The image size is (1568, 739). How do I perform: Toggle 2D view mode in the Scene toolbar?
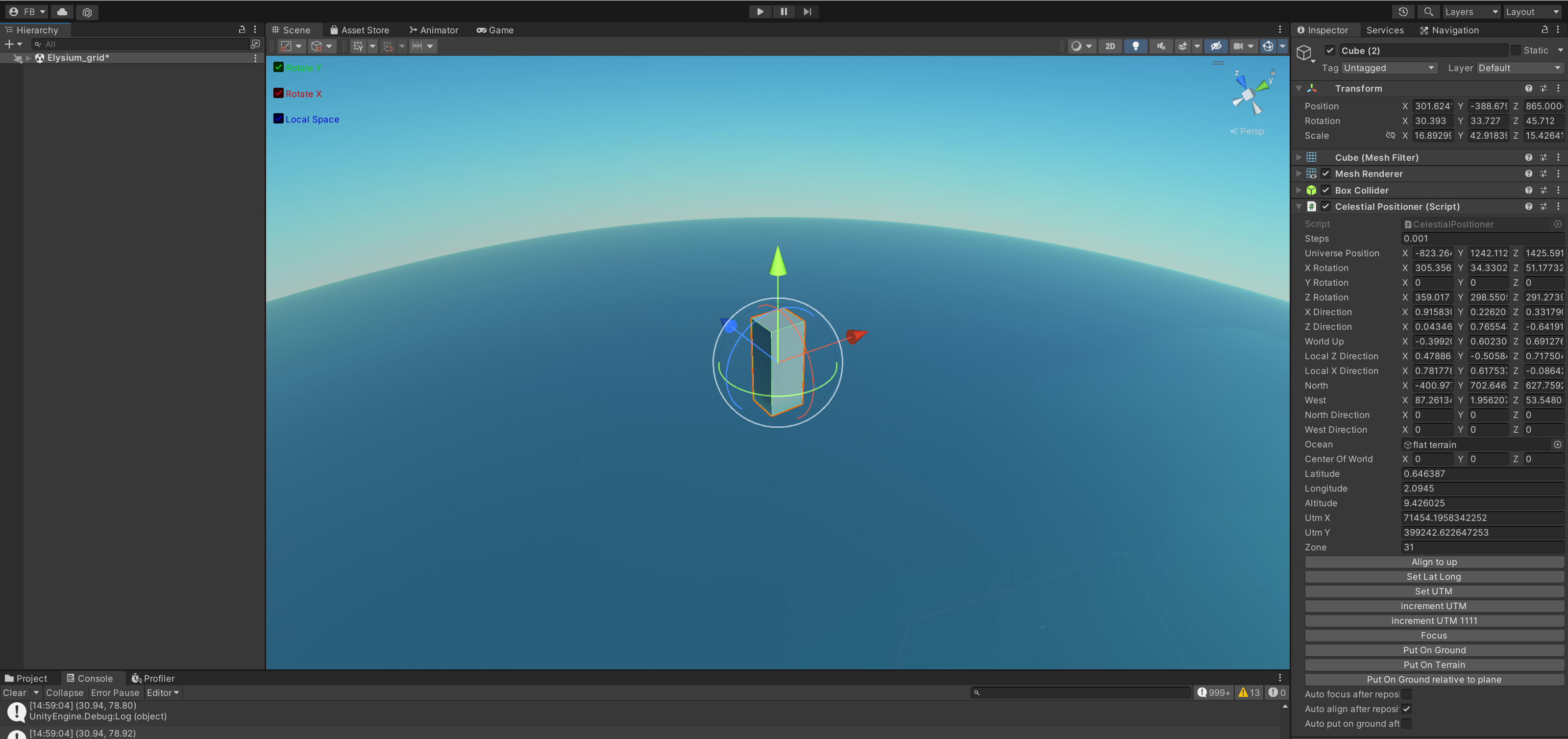click(x=1110, y=46)
